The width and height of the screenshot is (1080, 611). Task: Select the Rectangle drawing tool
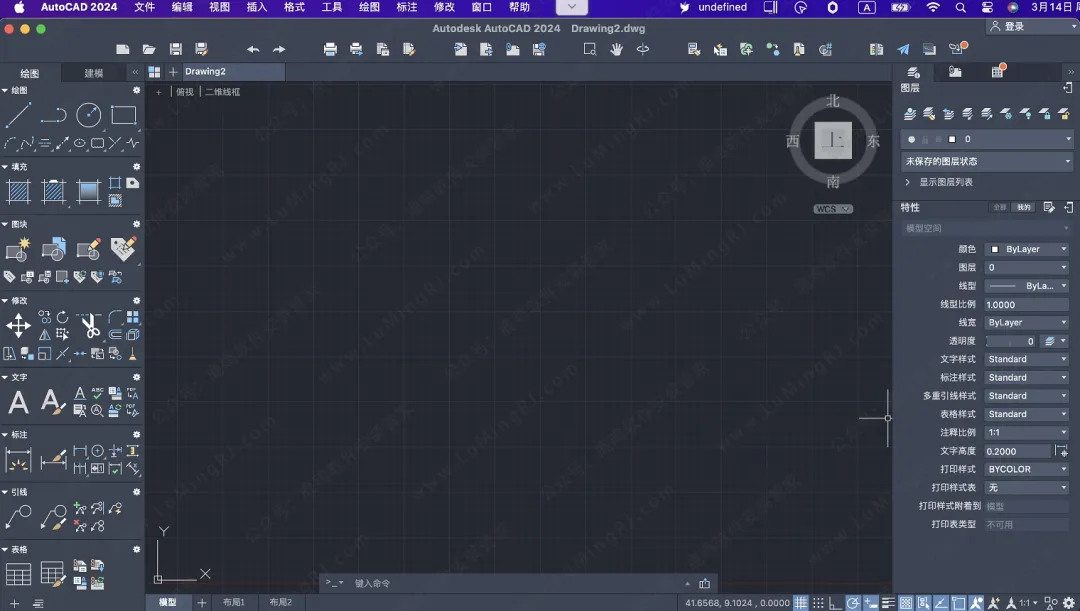coord(123,116)
